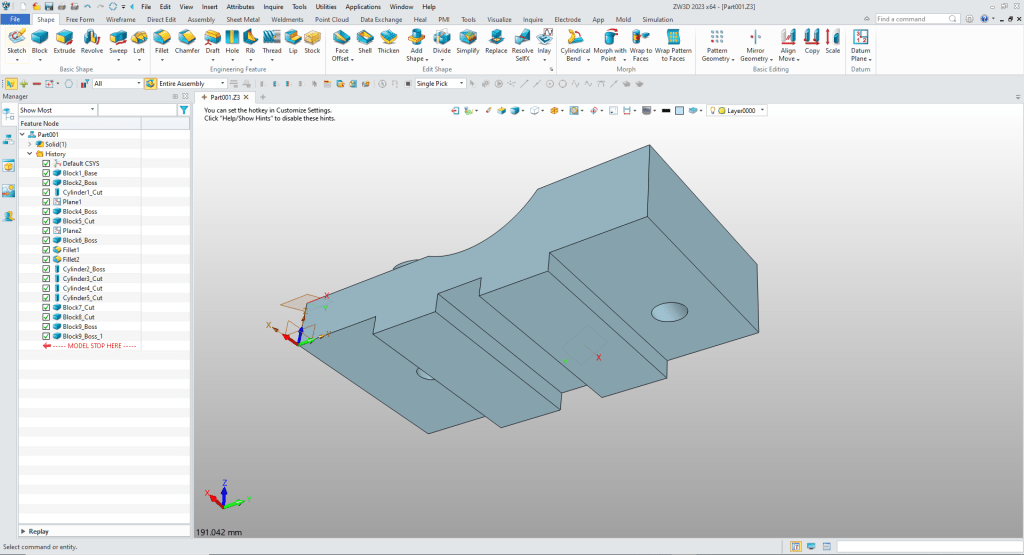The height and width of the screenshot is (555, 1024).
Task: Expand the Solid(1) tree node
Action: (30, 144)
